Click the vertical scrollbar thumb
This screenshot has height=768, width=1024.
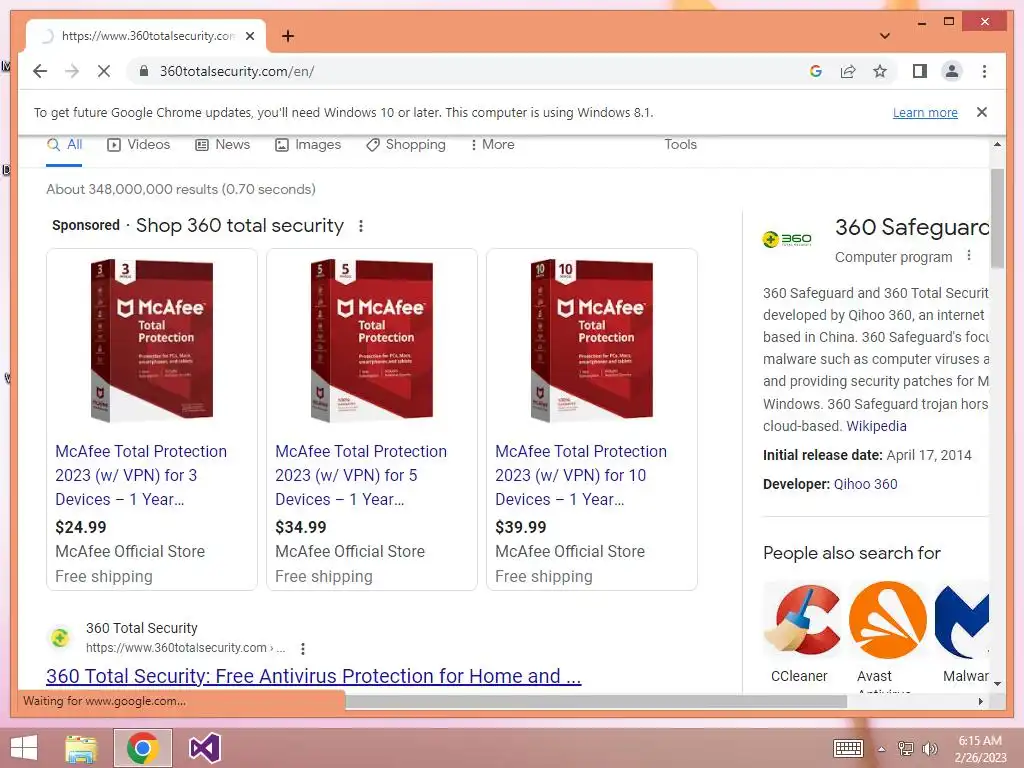(x=997, y=218)
